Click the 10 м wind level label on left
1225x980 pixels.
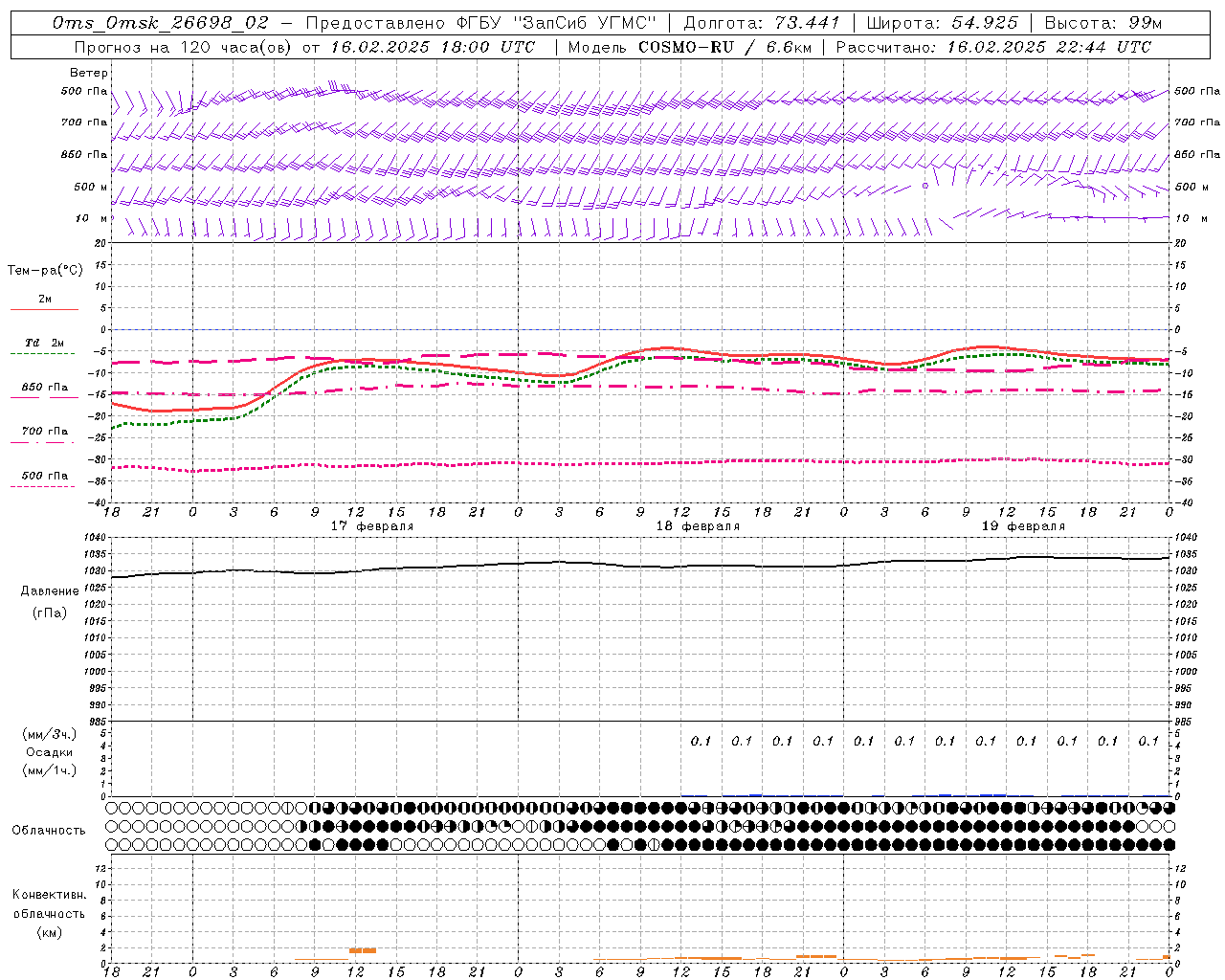tap(92, 218)
